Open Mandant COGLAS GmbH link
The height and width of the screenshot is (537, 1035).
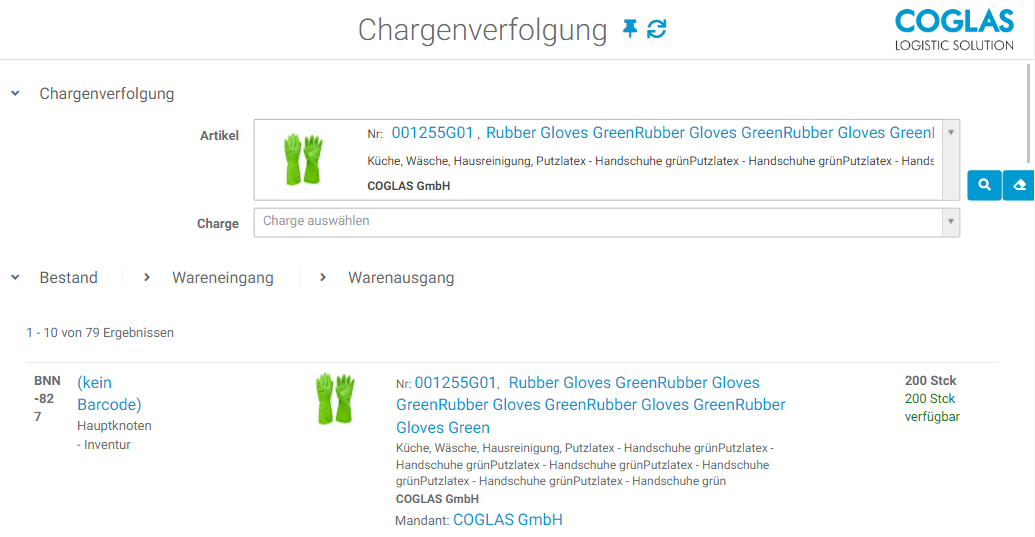tap(508, 520)
